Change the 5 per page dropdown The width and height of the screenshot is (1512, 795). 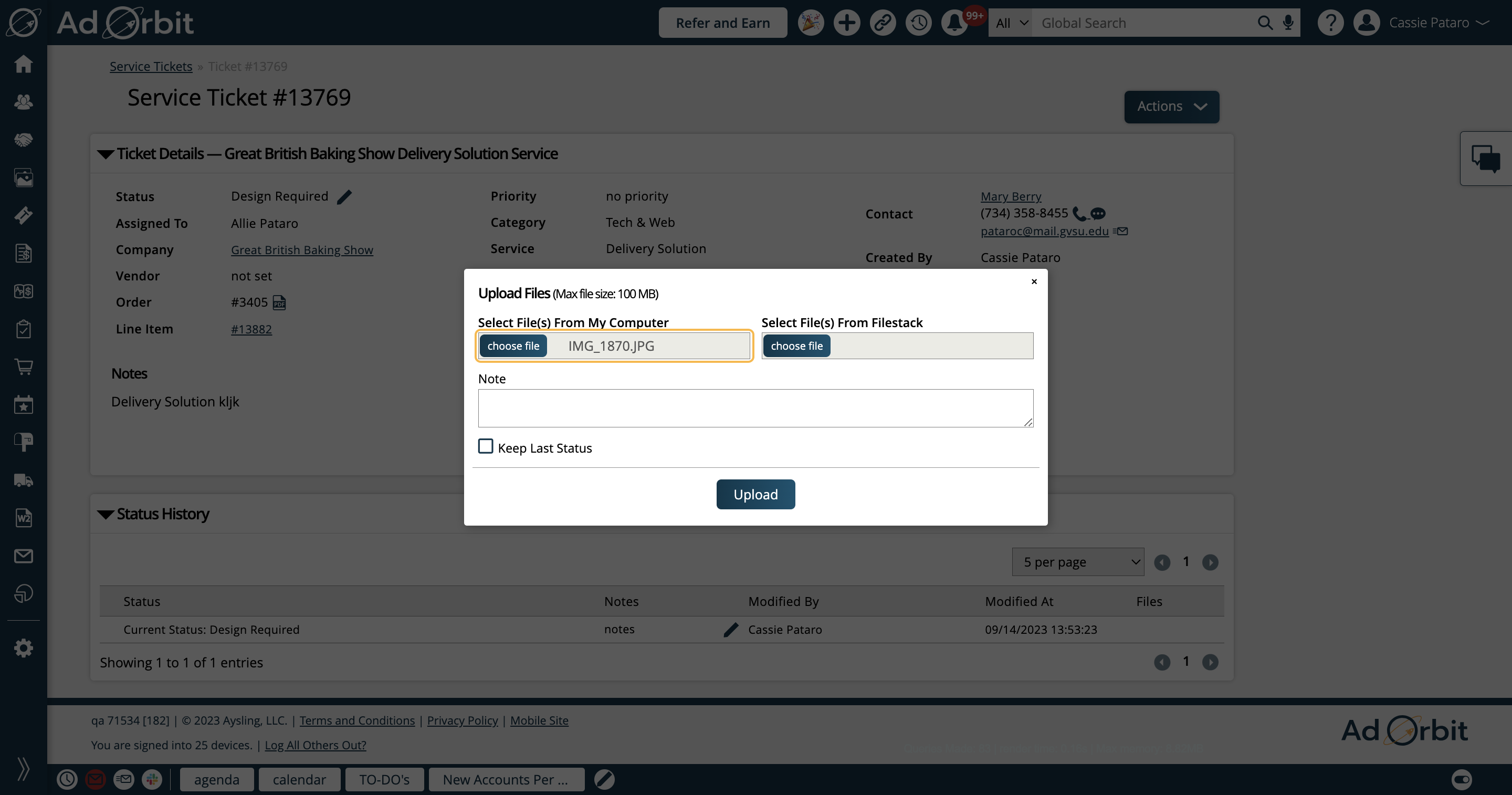tap(1078, 561)
